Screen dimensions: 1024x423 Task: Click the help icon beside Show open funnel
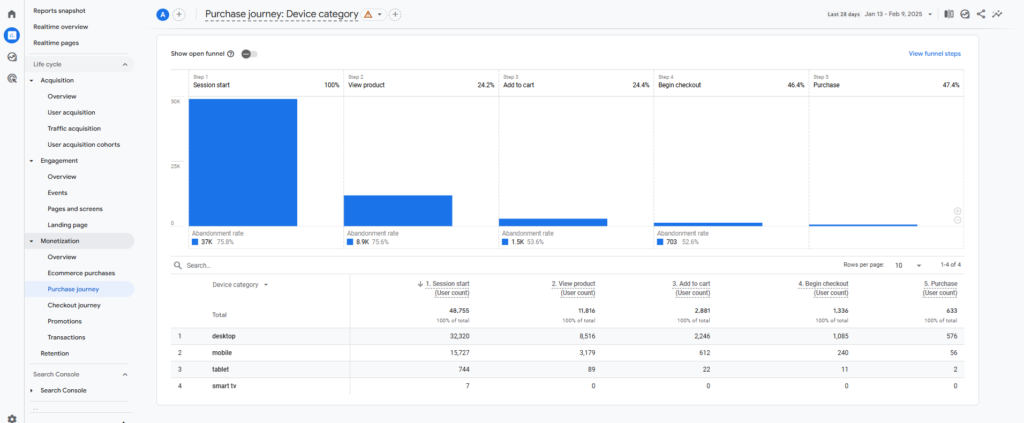pyautogui.click(x=231, y=54)
